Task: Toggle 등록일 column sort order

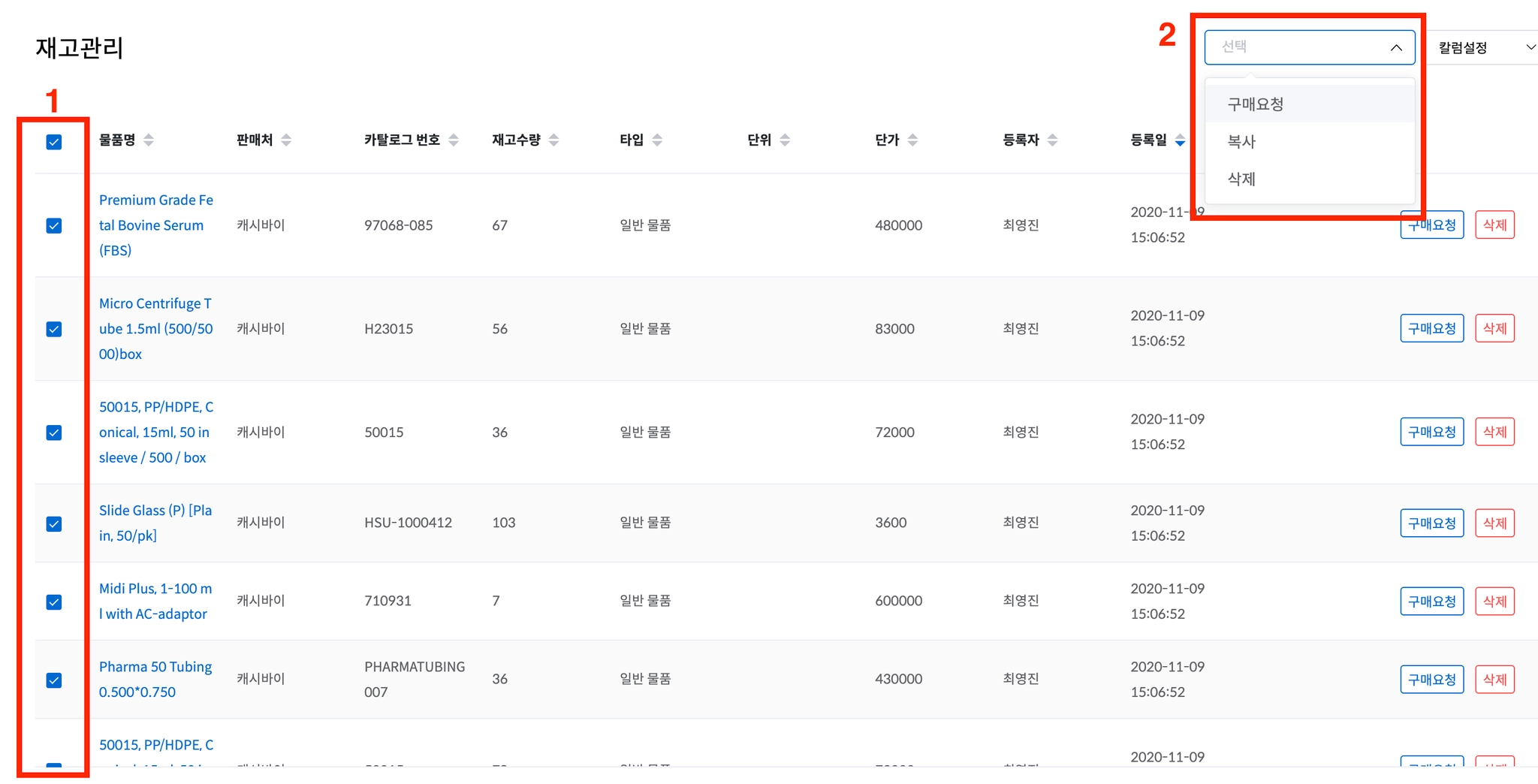Action: [1180, 140]
